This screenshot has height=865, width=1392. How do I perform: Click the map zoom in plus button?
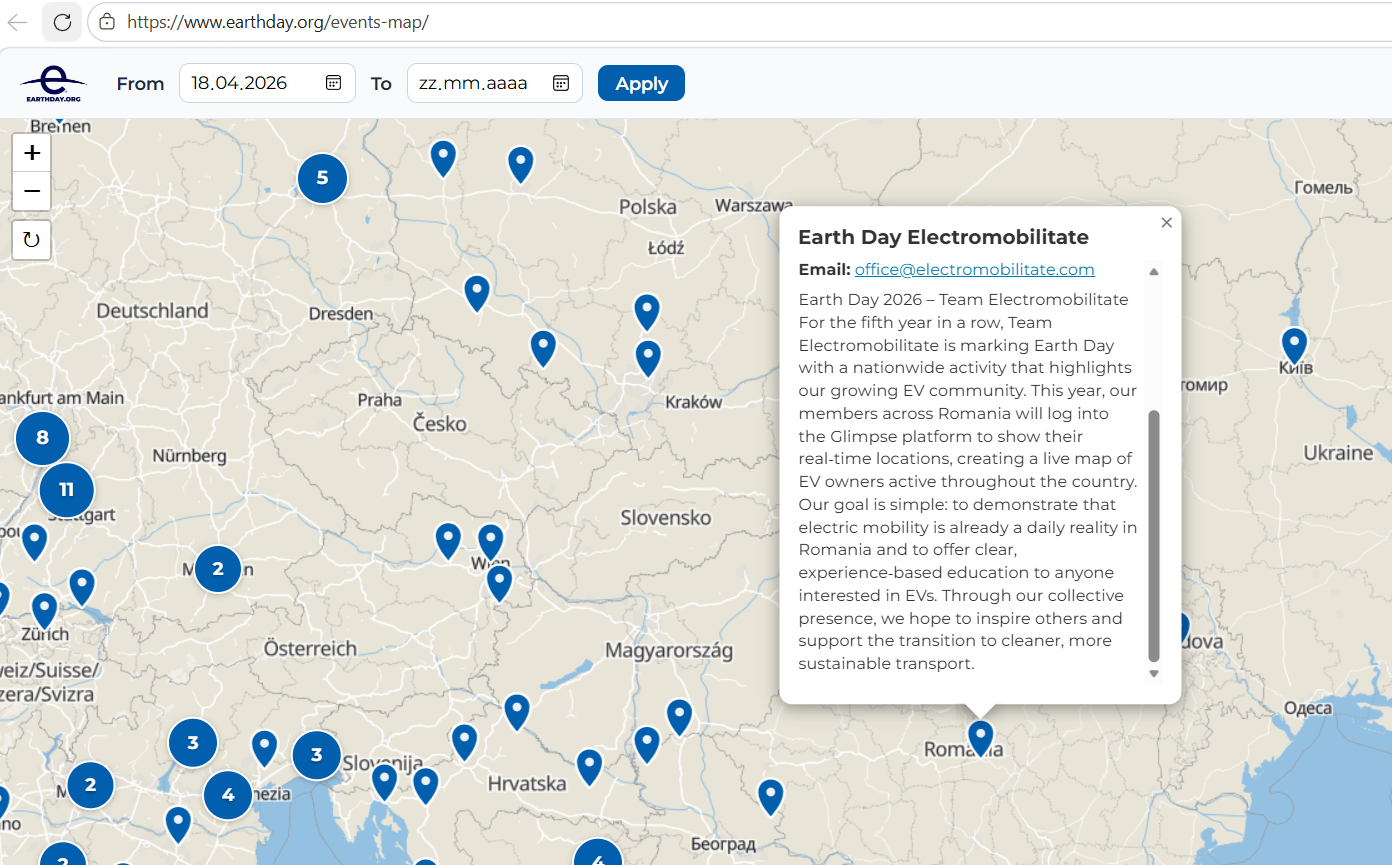coord(32,153)
